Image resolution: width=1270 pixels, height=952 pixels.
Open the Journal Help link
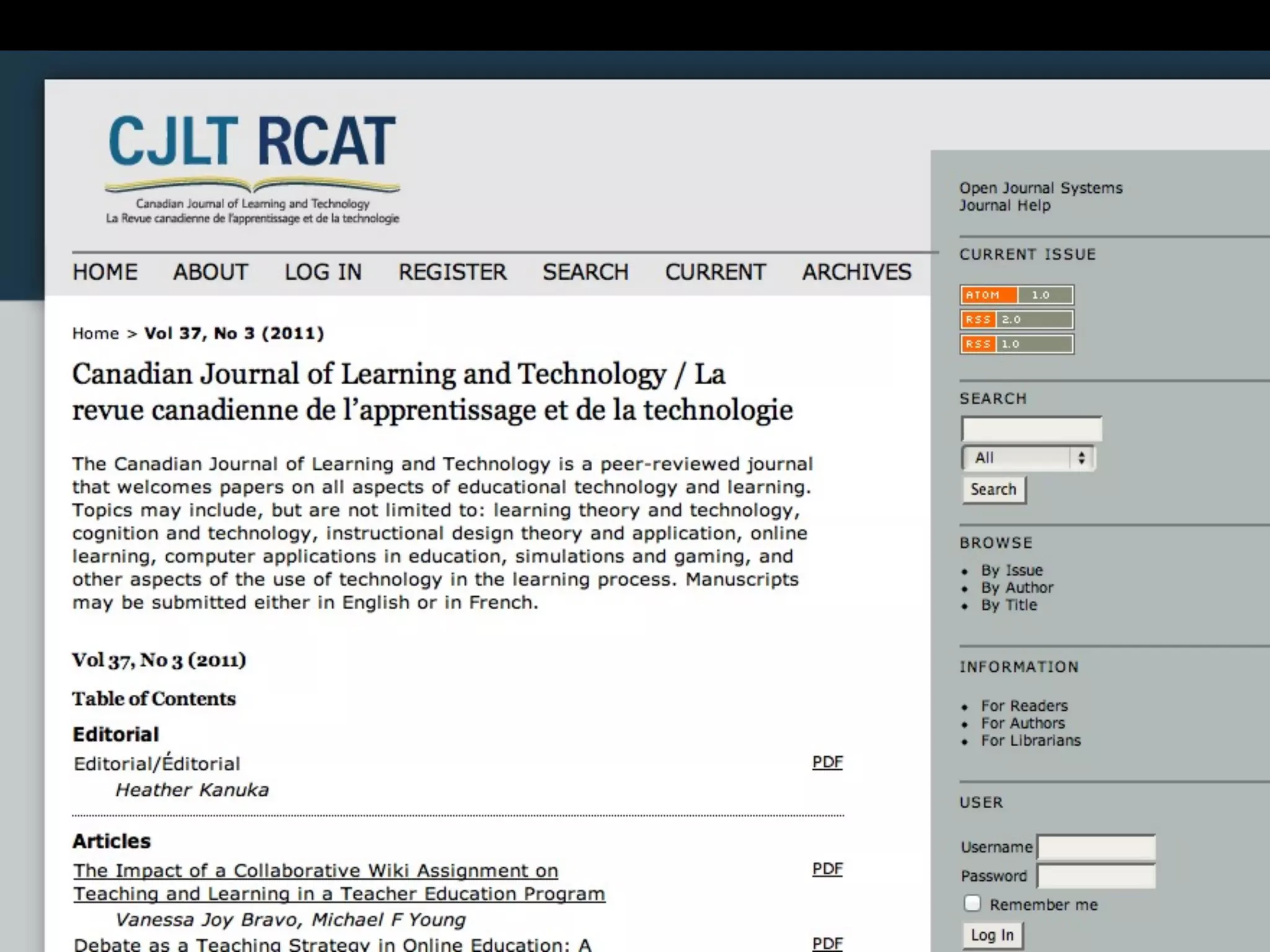tap(1005, 206)
